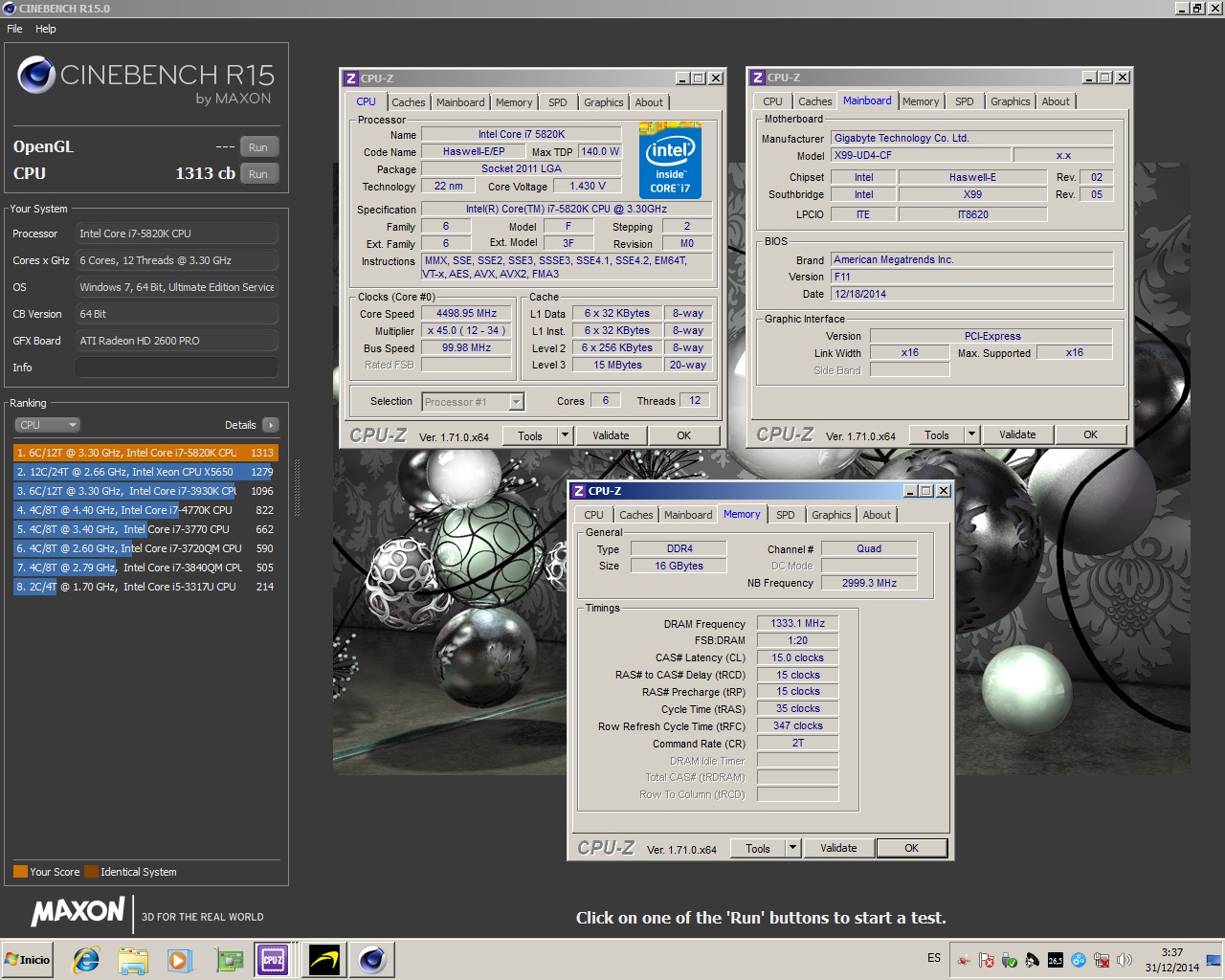Click the Cinebench R15 sphere logo
The height and width of the screenshot is (980, 1225).
[x=36, y=76]
